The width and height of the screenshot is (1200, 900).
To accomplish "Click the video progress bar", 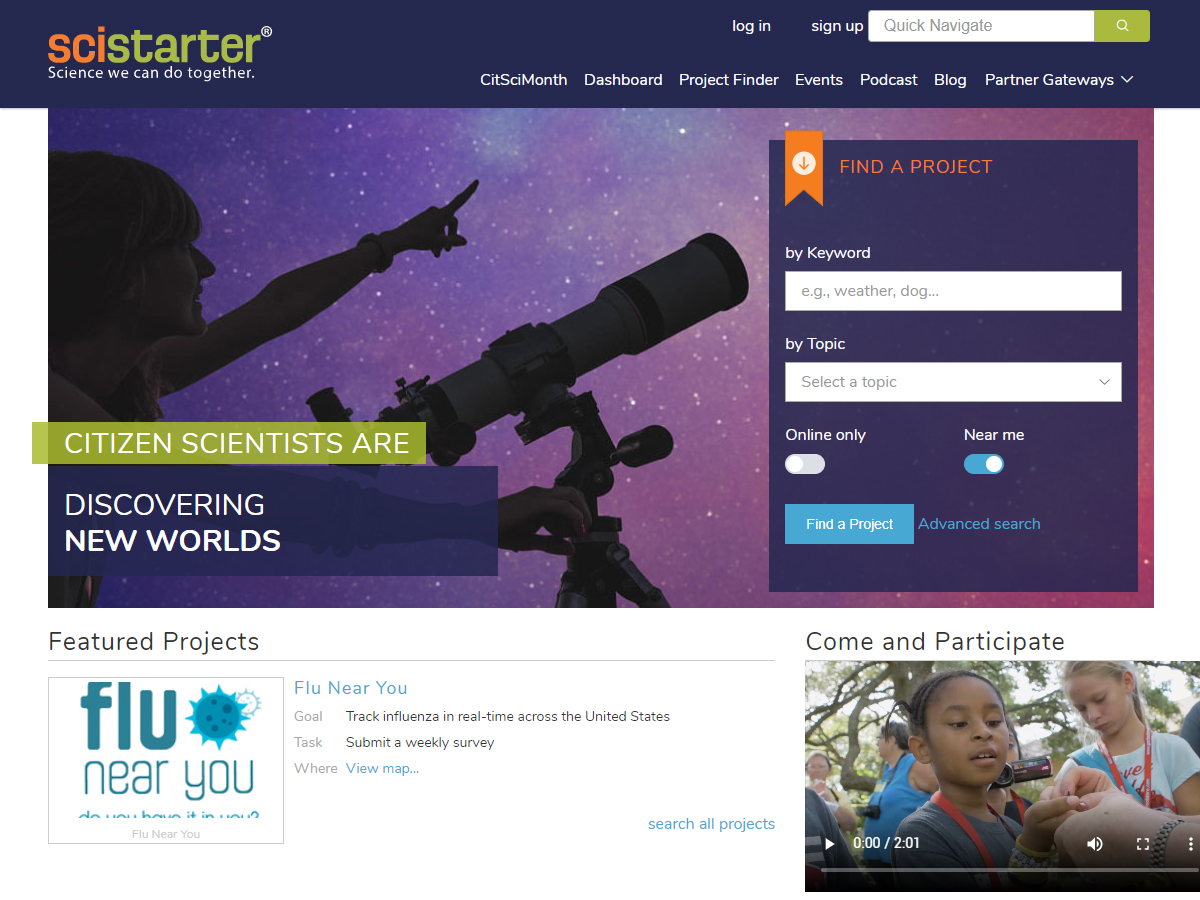I will [x=1000, y=870].
